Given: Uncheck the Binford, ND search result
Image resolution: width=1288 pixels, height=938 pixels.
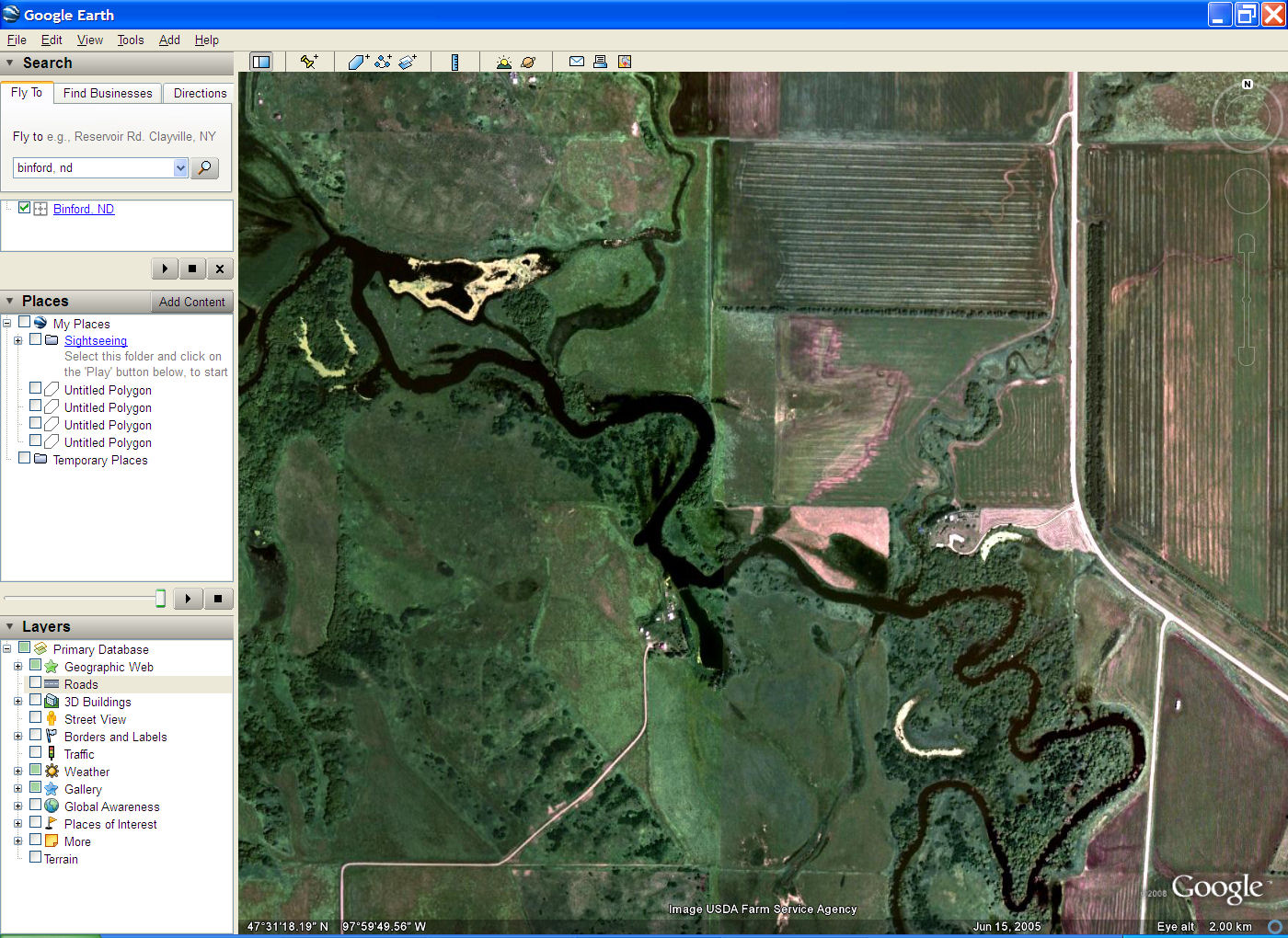Looking at the screenshot, I should pyautogui.click(x=24, y=208).
